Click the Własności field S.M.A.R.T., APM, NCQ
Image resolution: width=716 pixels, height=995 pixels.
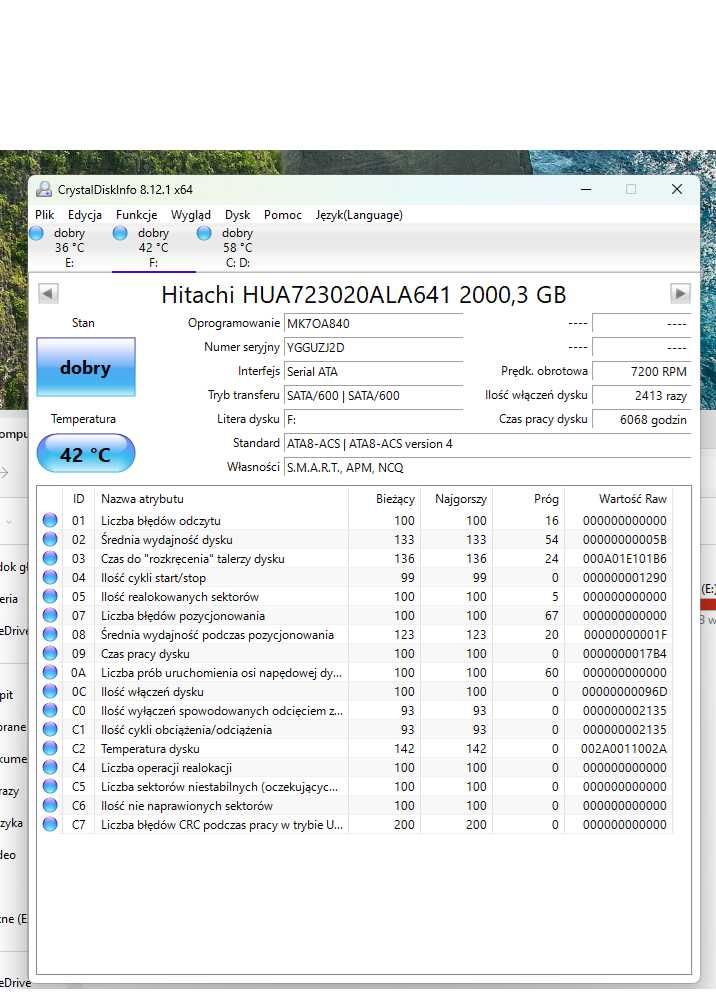pyautogui.click(x=487, y=468)
